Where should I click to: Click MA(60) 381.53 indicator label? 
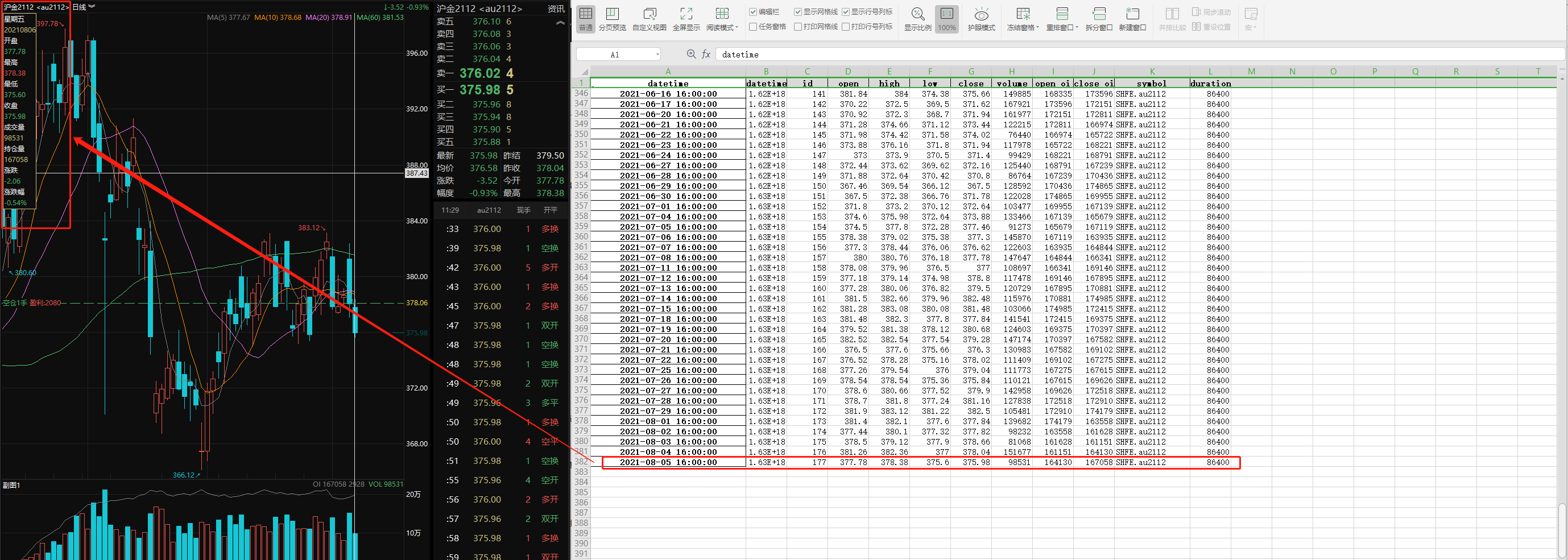pyautogui.click(x=380, y=18)
